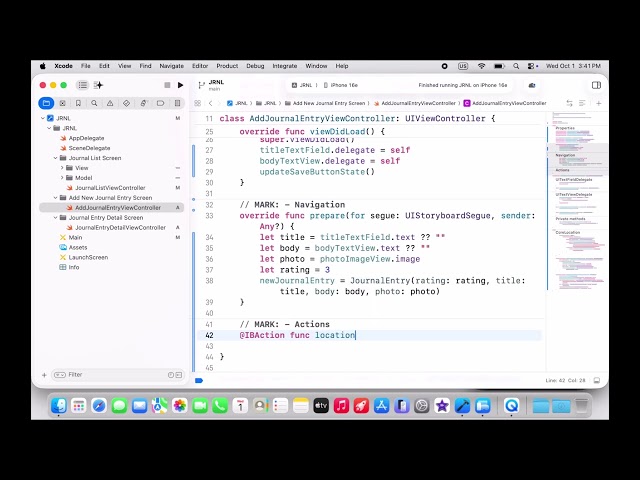Toggle the debug area button bottom right
The width and height of the screenshot is (640, 480).
point(597,380)
